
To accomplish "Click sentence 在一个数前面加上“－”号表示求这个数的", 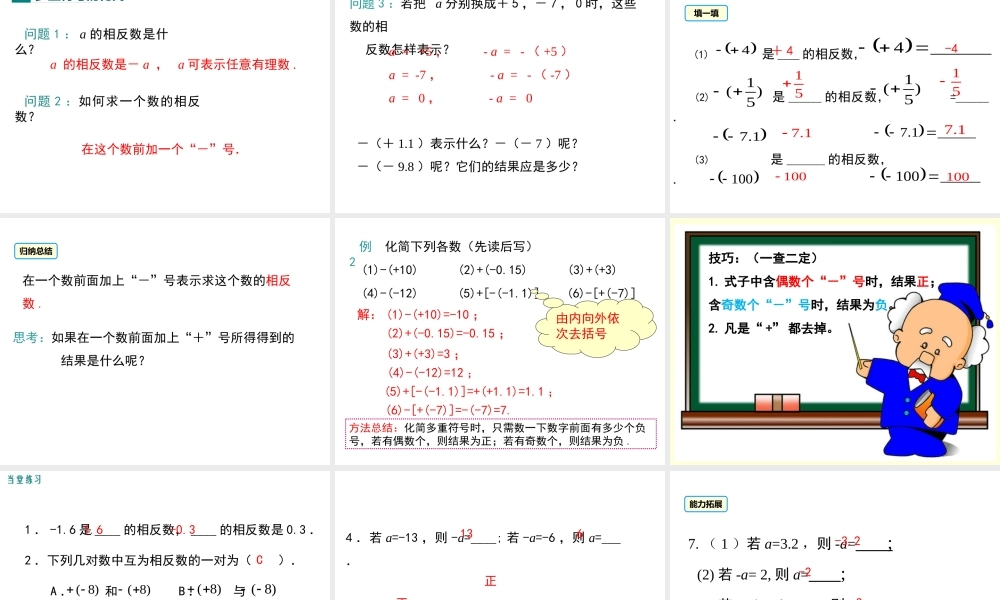I will pos(143,281).
